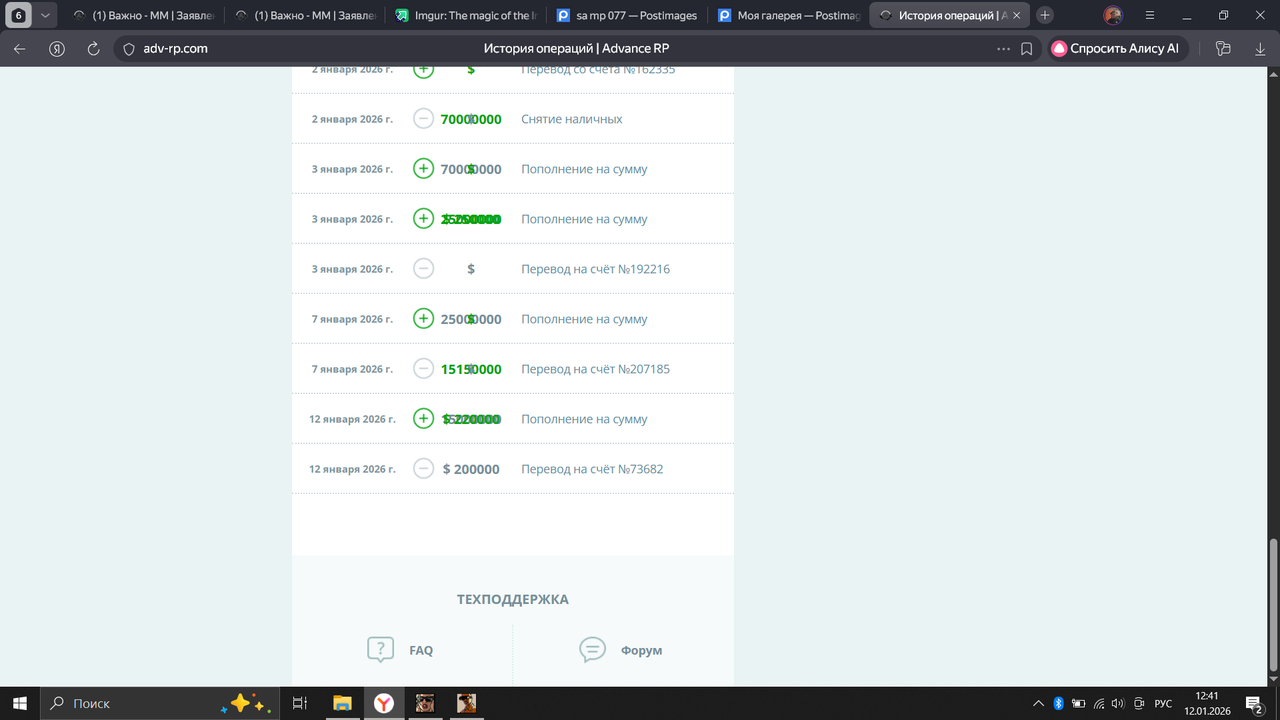This screenshot has height=720, width=1280.
Task: Open the Форум link
Action: (641, 650)
